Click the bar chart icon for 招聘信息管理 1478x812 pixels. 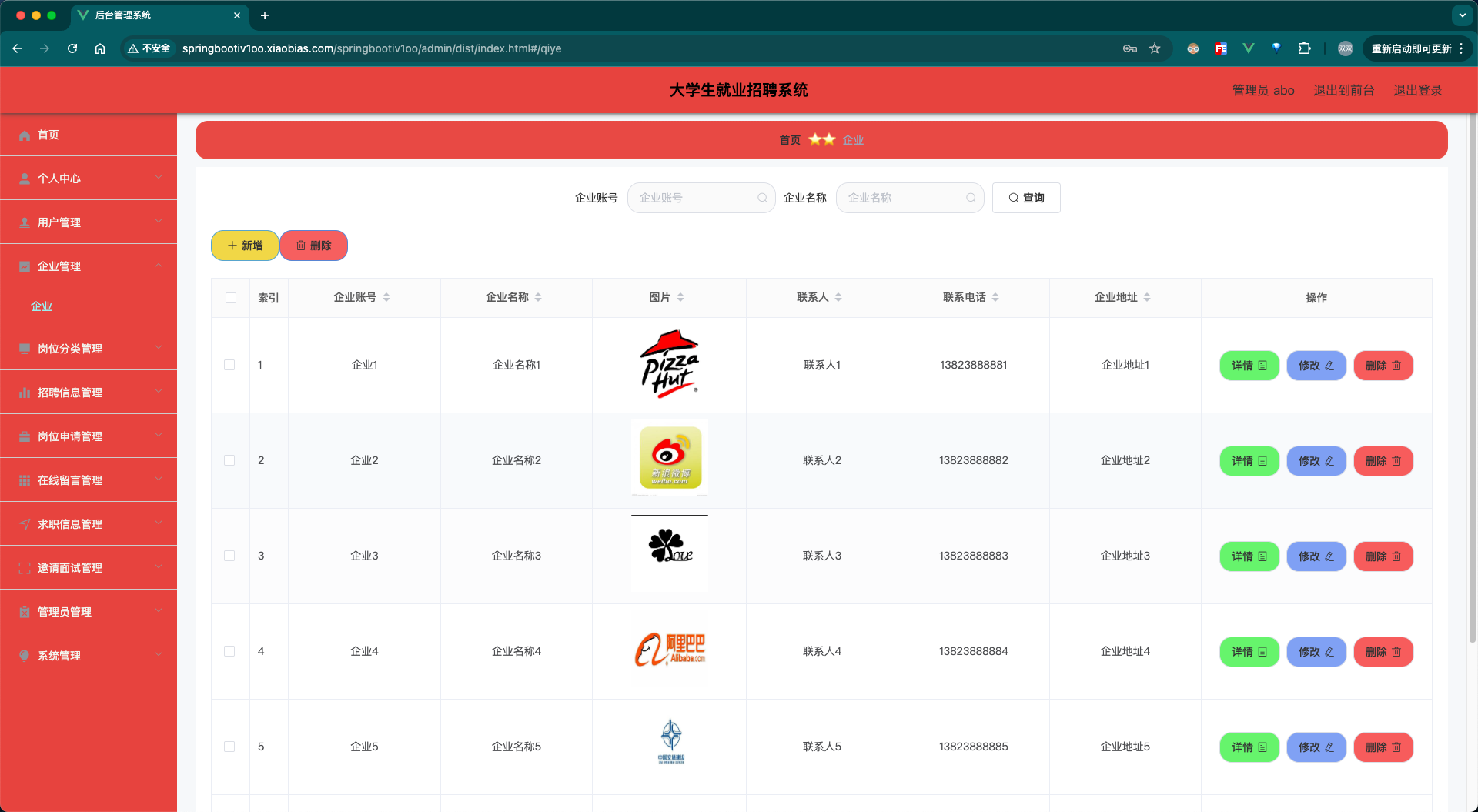tap(25, 393)
